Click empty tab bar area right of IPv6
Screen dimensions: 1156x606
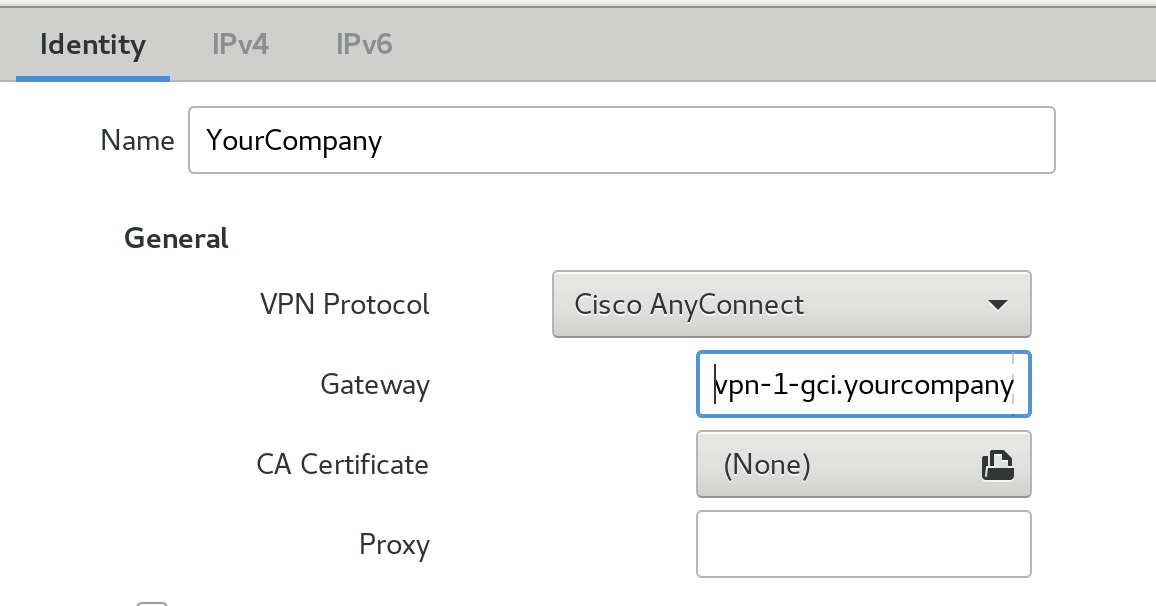[774, 44]
